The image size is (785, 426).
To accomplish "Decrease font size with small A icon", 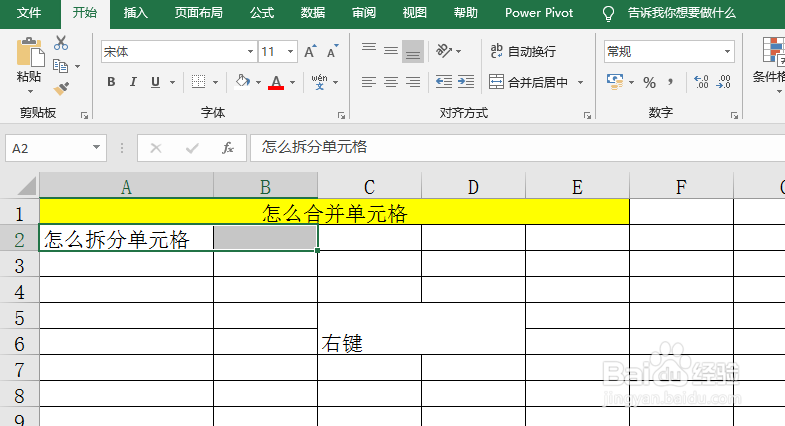I will [x=332, y=52].
